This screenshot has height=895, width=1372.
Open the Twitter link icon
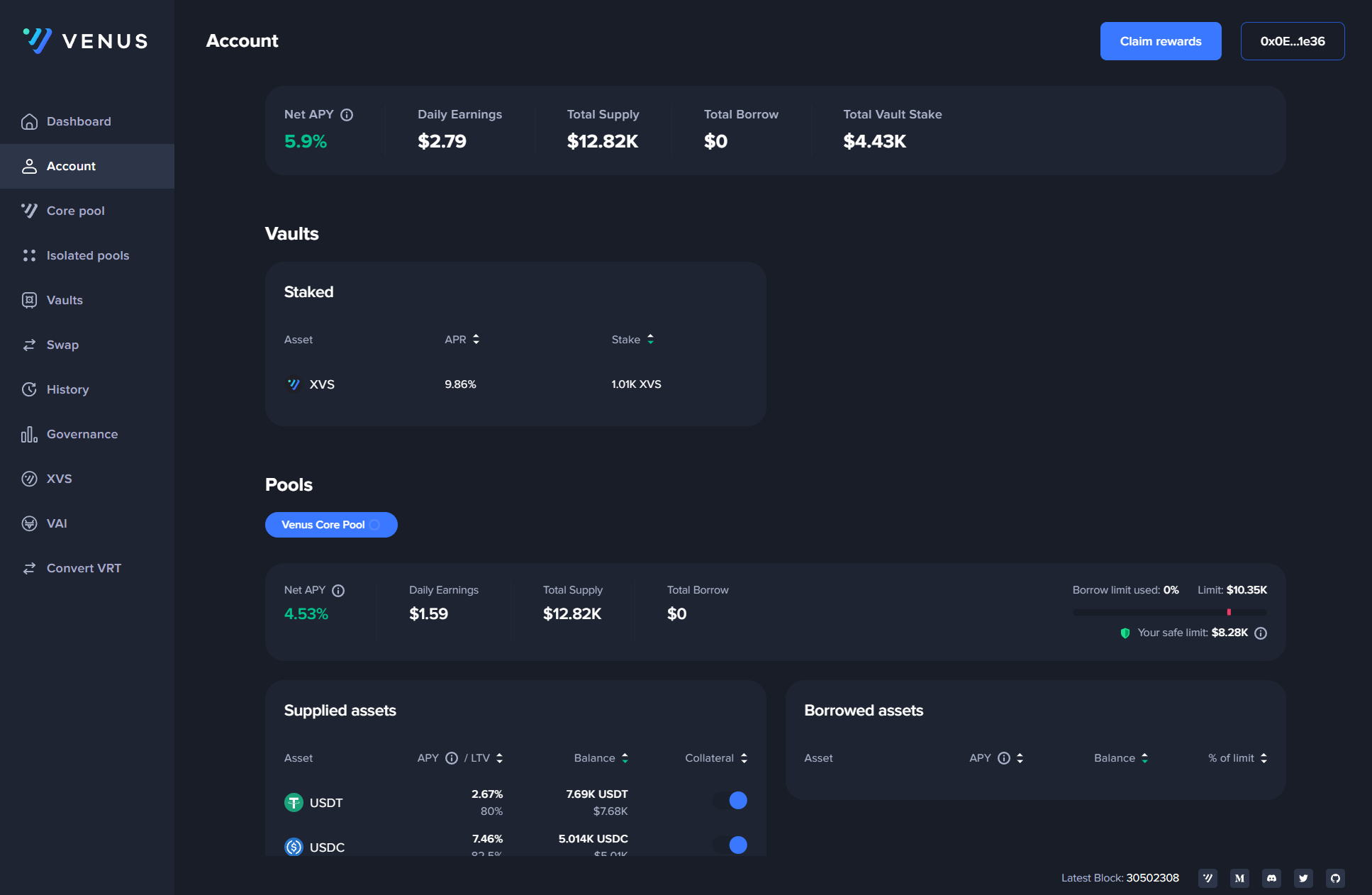pyautogui.click(x=1303, y=878)
